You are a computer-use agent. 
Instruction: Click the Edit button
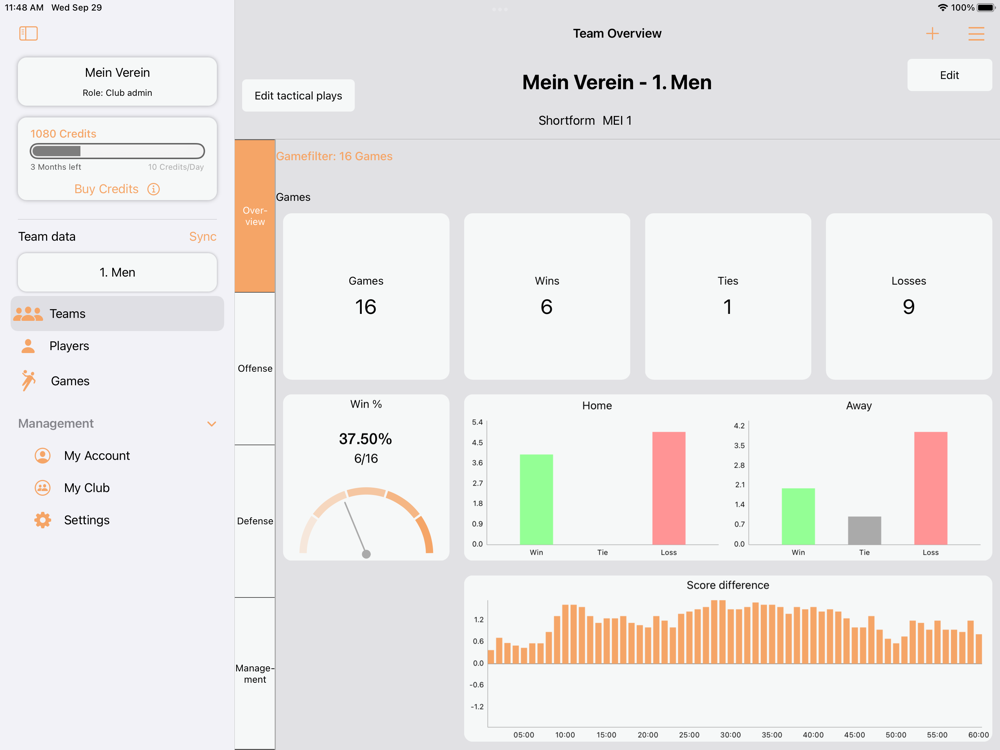(x=949, y=75)
